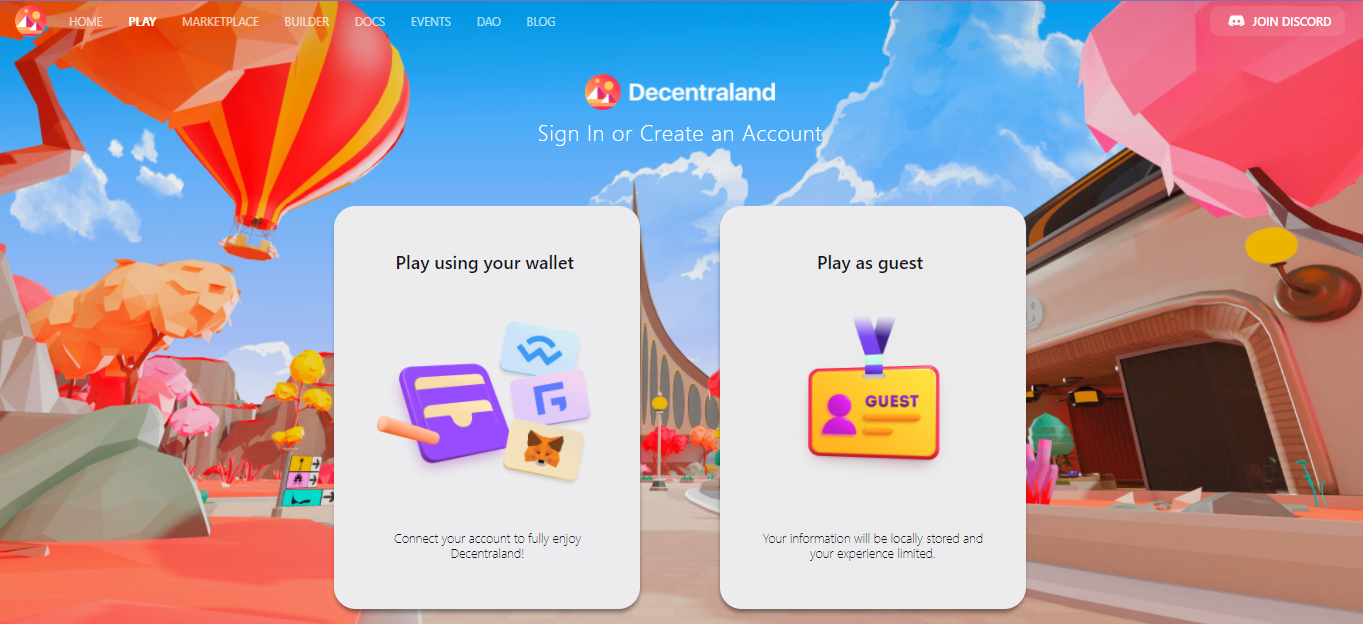Go to MARKETPLACE in top navigation
Screen dimensions: 1363x624
tap(220, 21)
